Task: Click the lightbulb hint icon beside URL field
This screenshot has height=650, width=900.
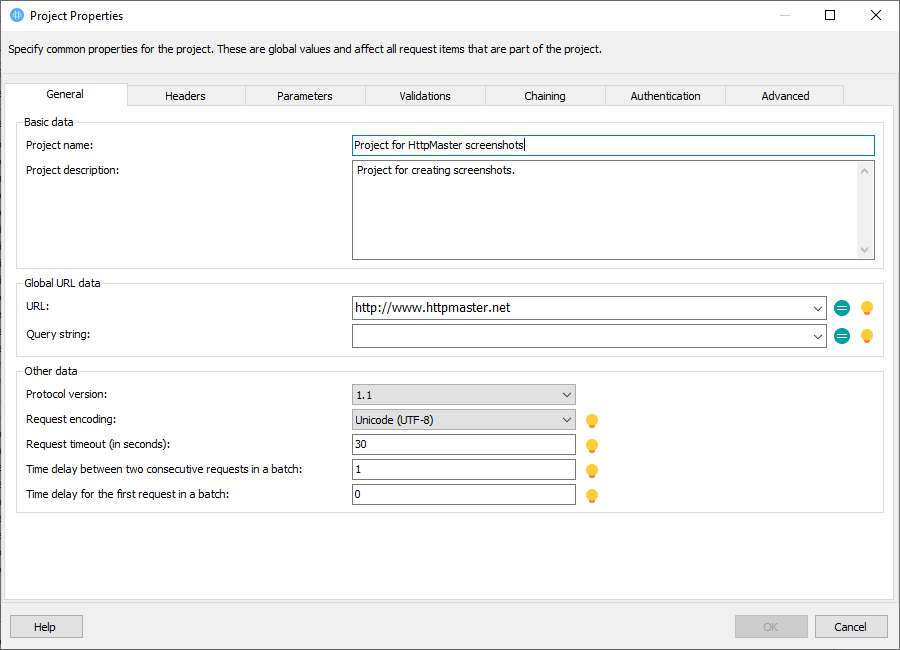Action: (x=867, y=308)
